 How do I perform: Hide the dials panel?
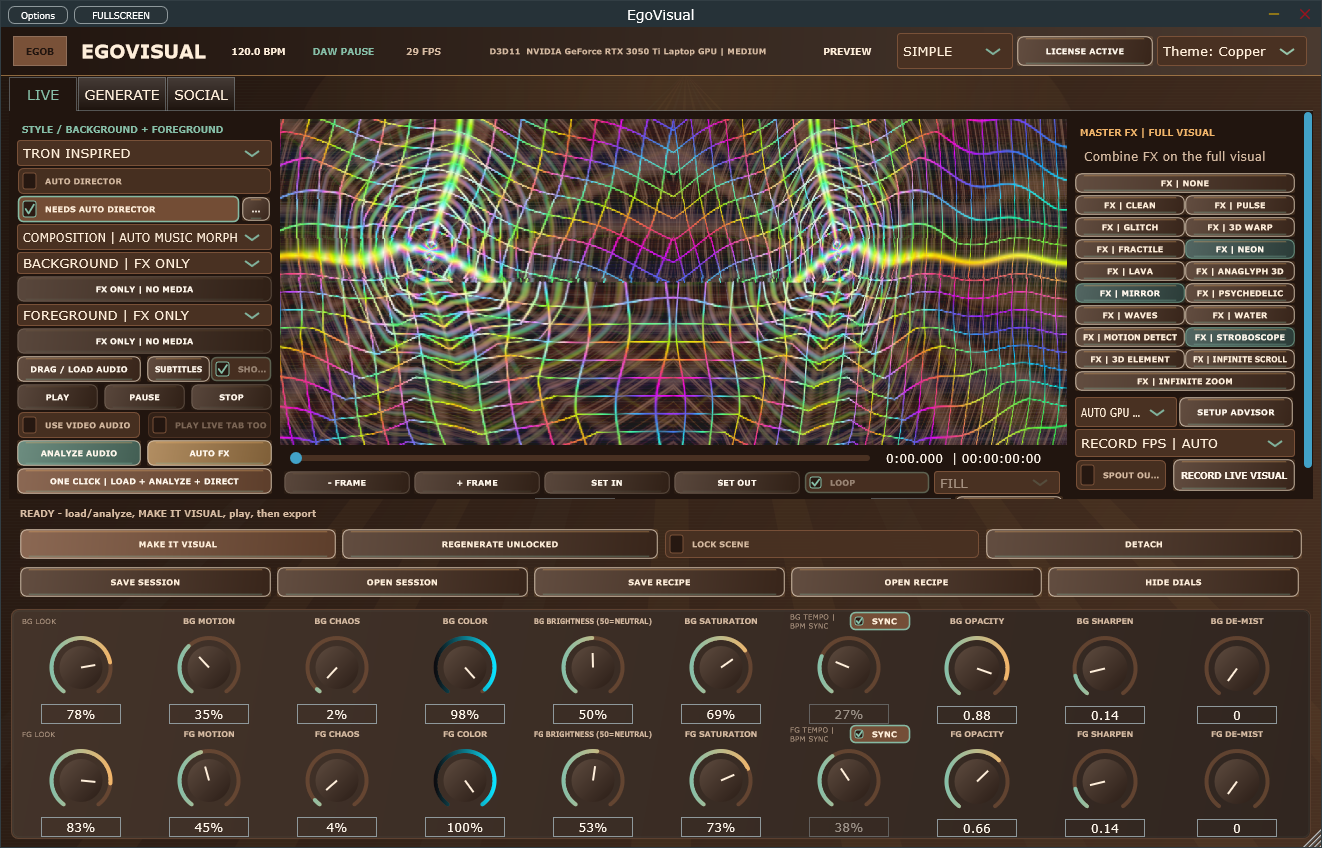[x=1173, y=582]
